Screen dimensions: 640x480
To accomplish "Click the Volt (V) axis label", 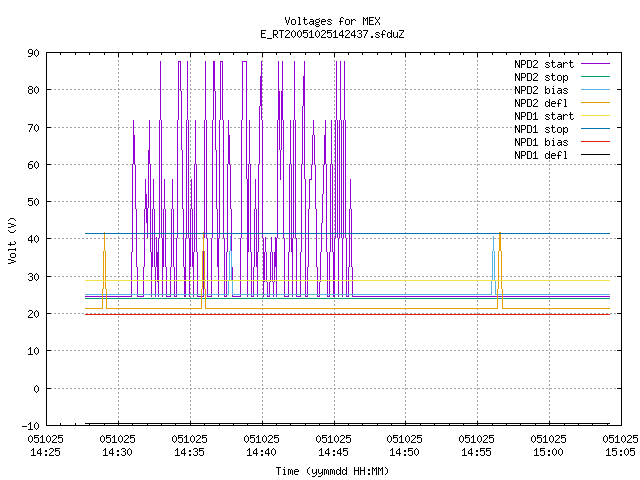I will tap(12, 240).
